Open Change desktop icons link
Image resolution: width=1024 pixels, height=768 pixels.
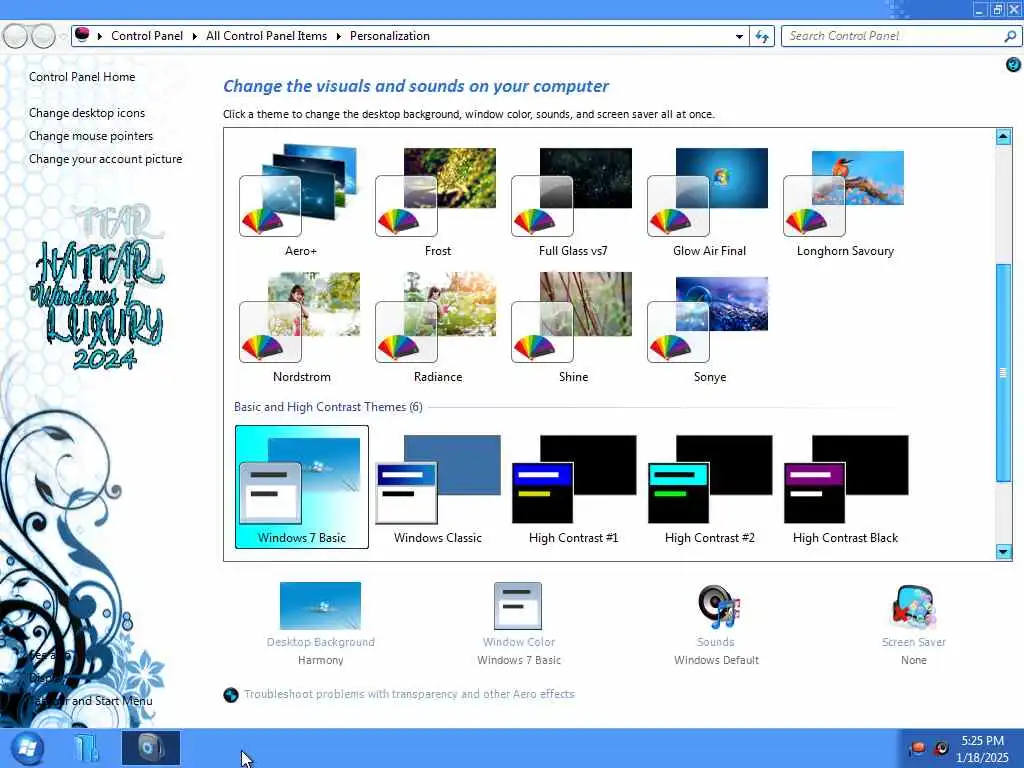click(x=87, y=113)
